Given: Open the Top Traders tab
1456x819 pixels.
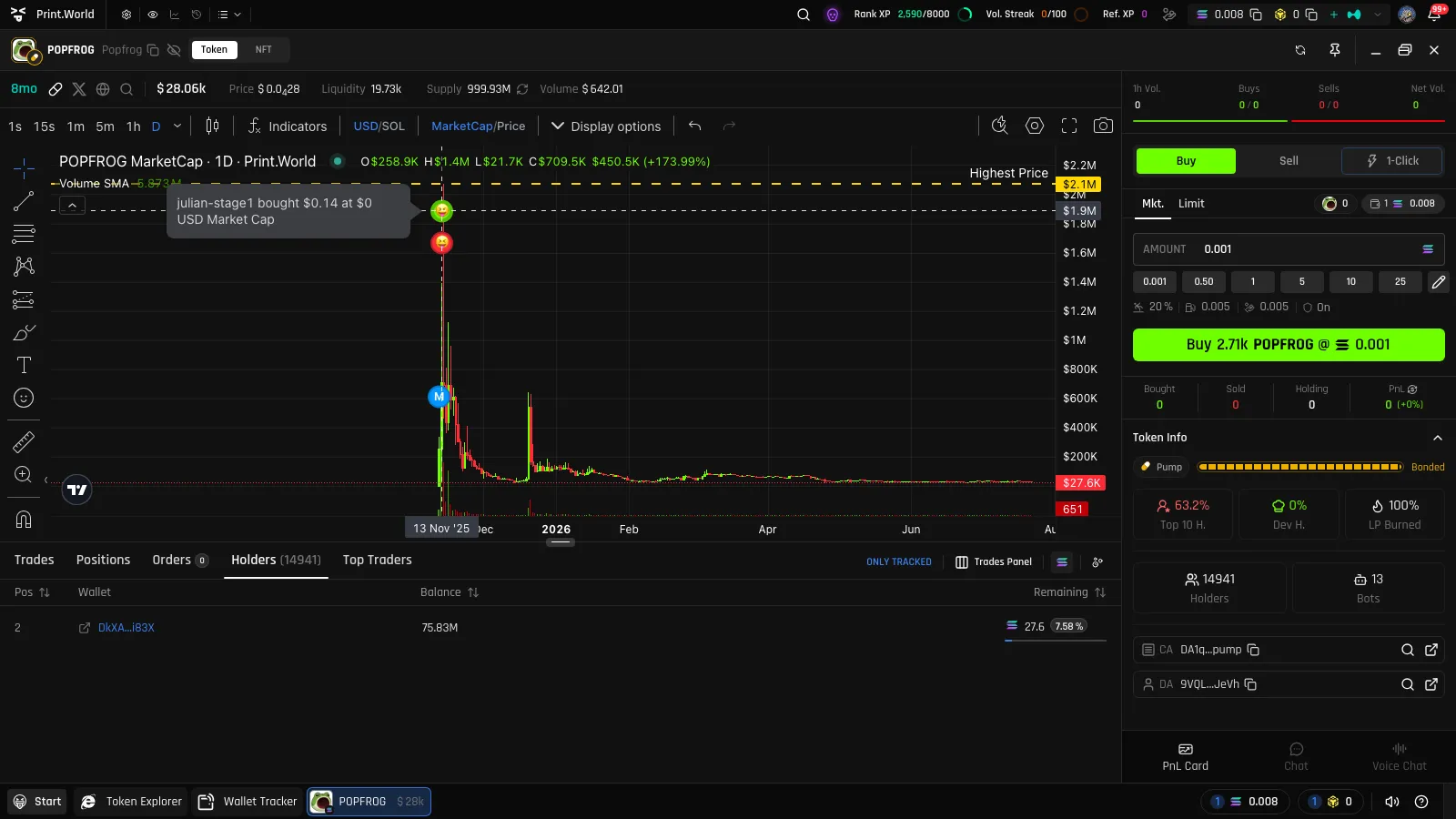Looking at the screenshot, I should 378,561.
